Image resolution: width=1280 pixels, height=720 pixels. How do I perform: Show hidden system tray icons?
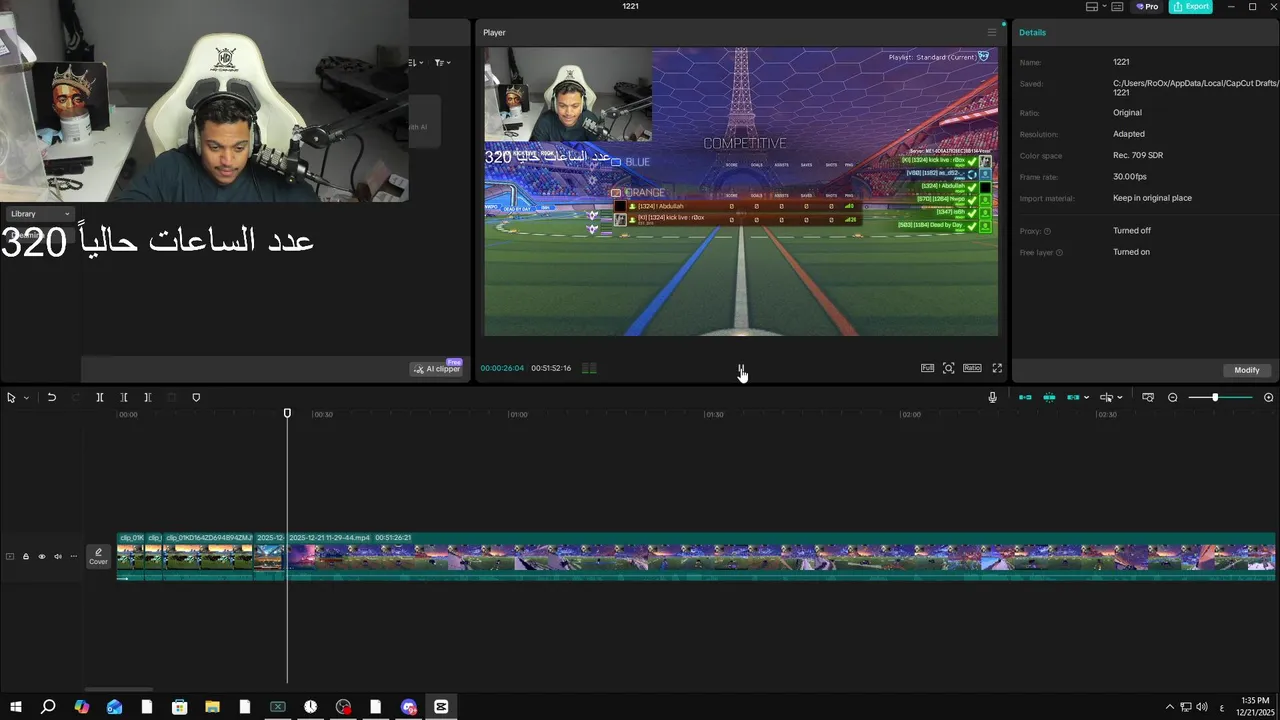click(x=1168, y=707)
